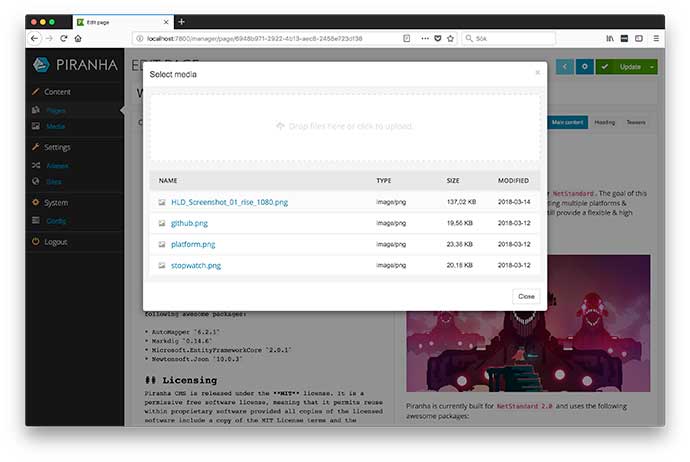Click Logout in the sidebar
Screen dimensions: 690x462
pos(56,242)
